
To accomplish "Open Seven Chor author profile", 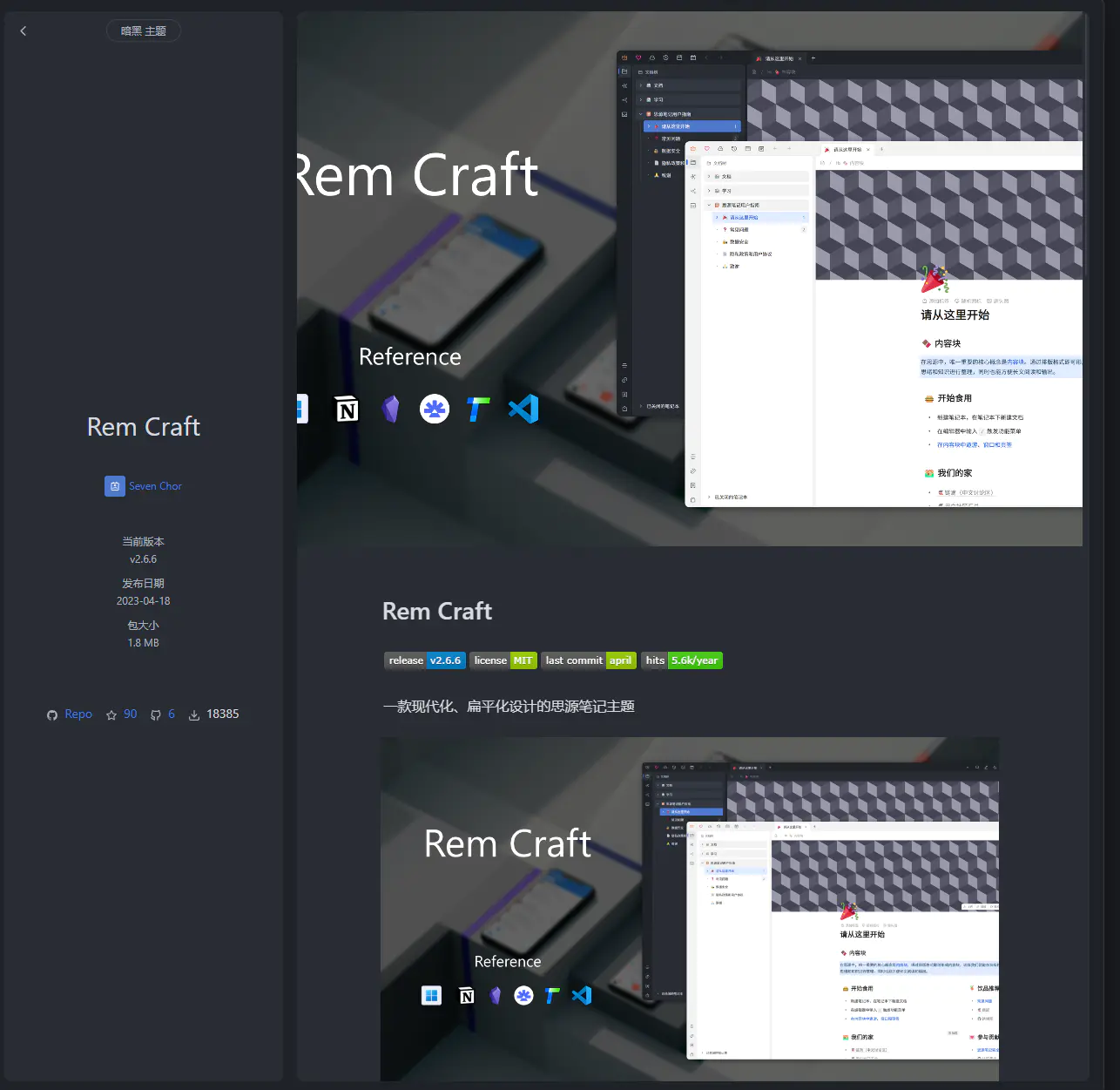I will pyautogui.click(x=155, y=486).
